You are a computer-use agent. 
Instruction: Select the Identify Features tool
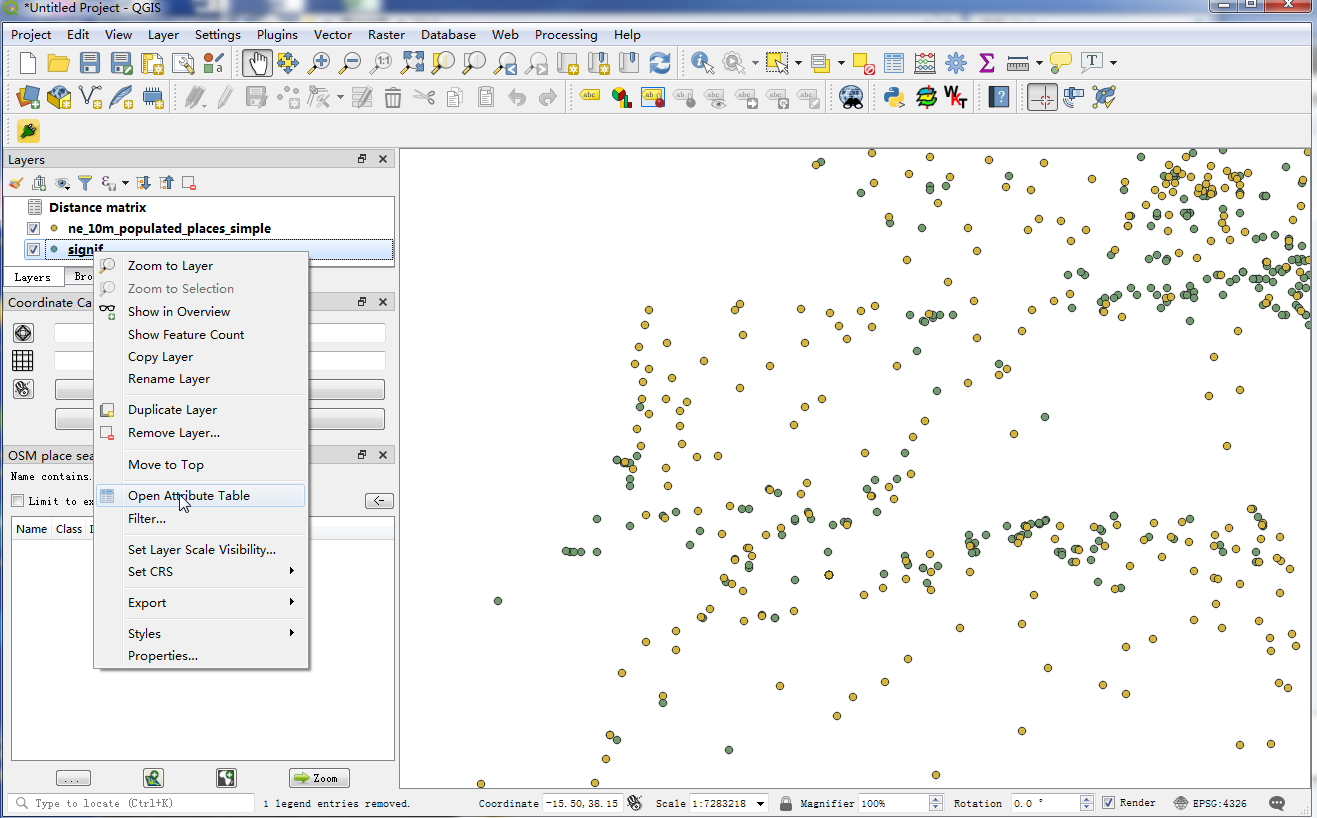(x=703, y=63)
